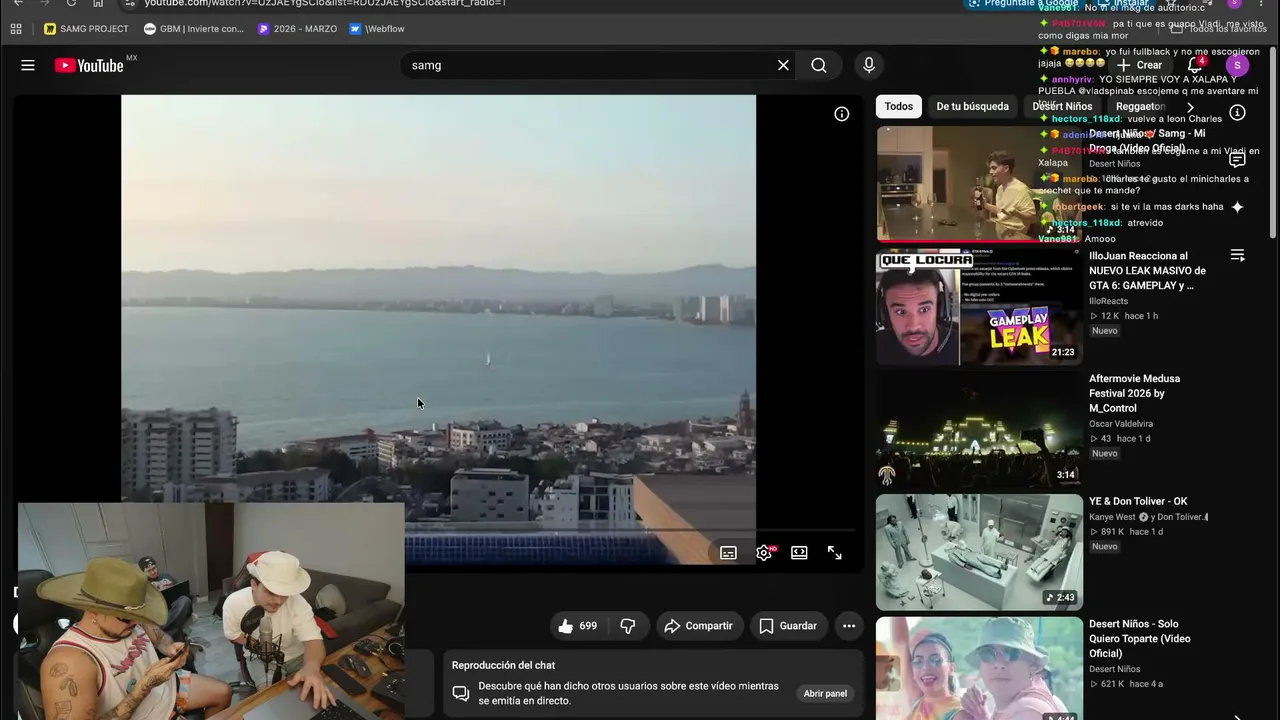Screen dimensions: 1280x720
Task: Open the Aftermovie Medusa Festival 2026 title
Action: 1135,393
